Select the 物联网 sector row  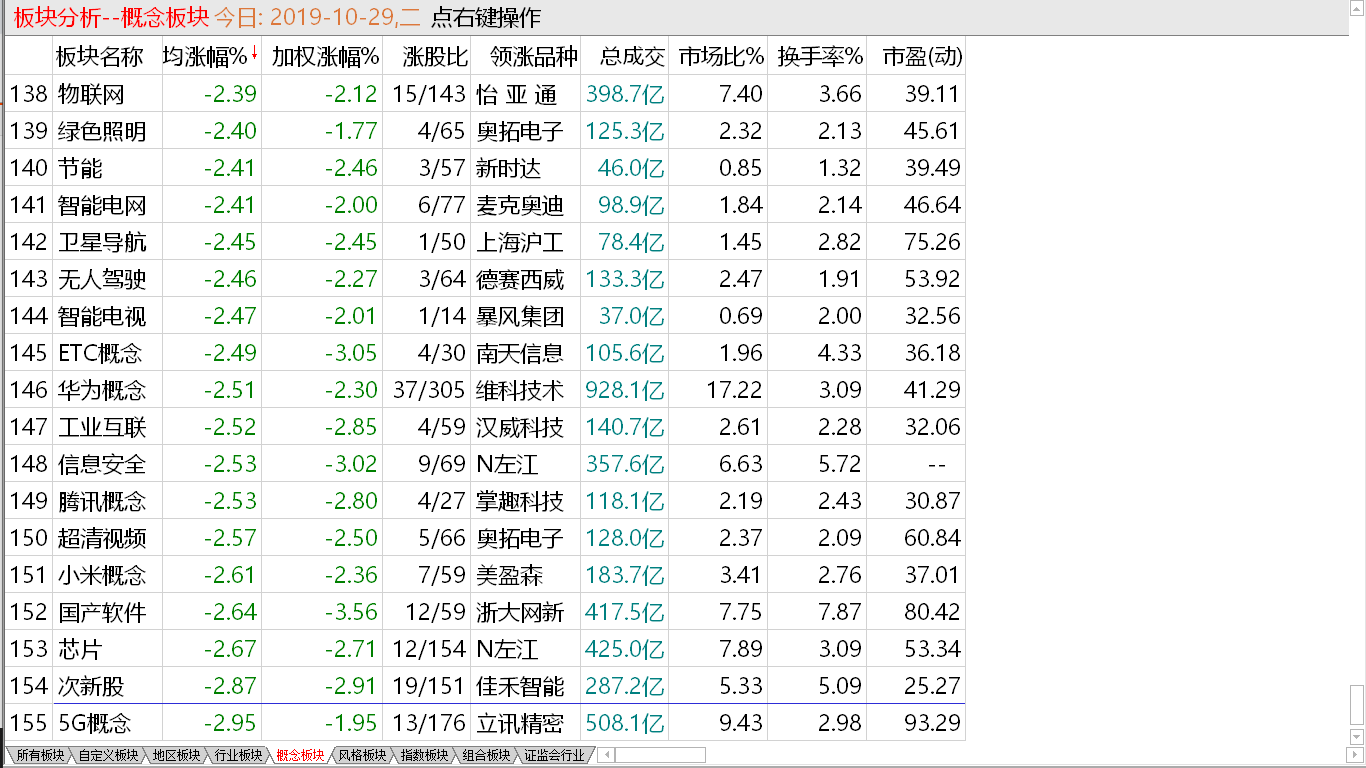485,94
